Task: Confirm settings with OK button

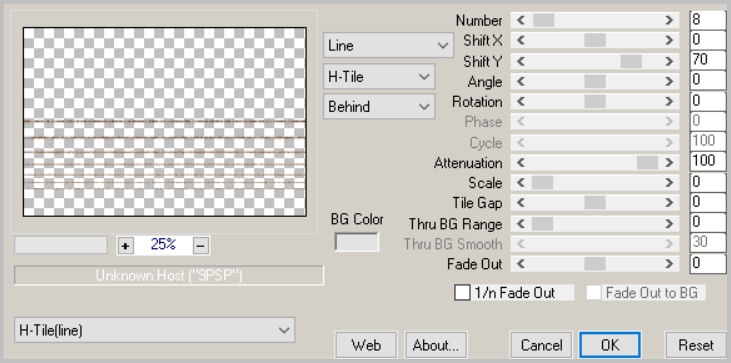Action: [x=610, y=345]
